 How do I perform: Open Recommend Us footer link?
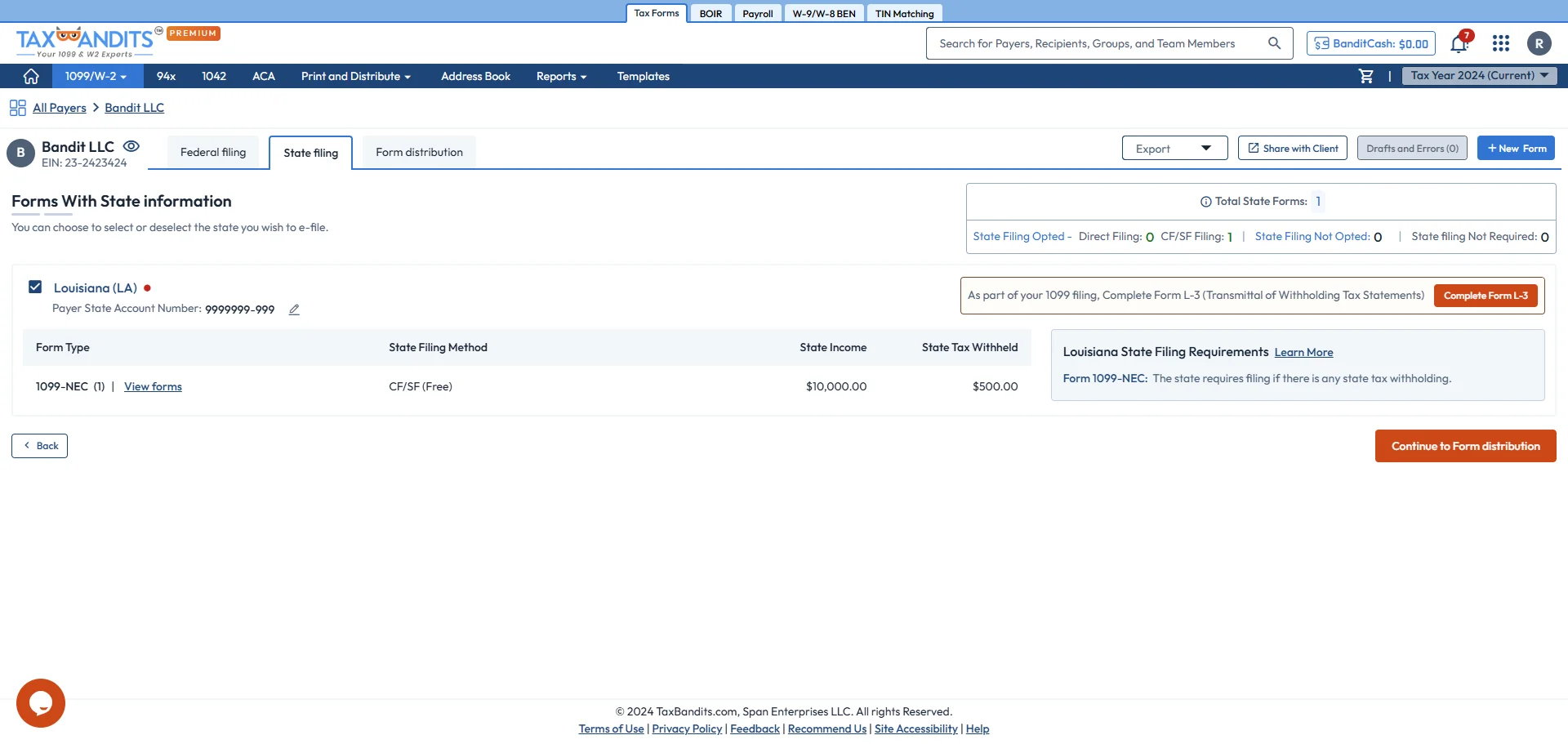point(826,729)
